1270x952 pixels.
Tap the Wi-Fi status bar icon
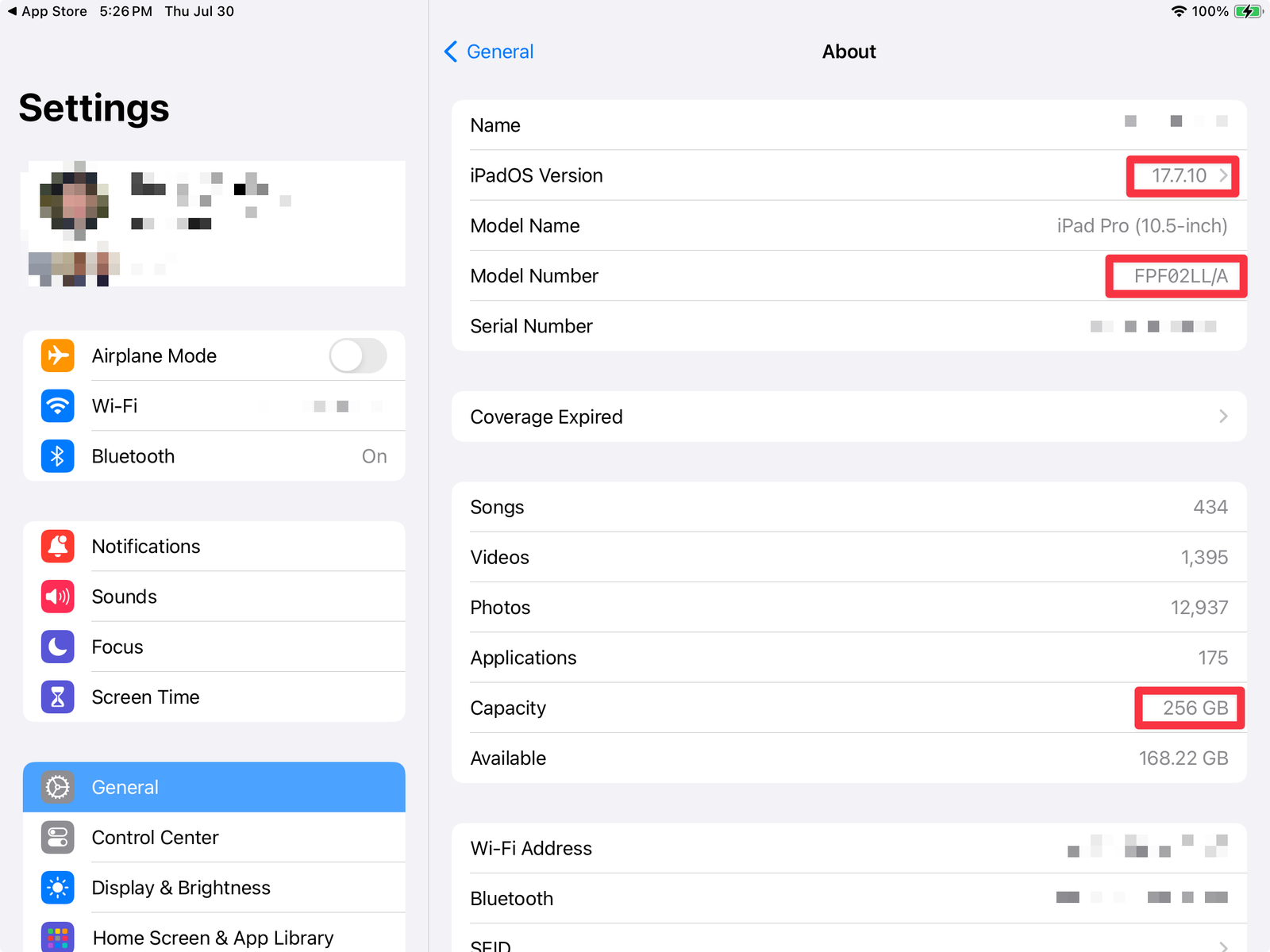[1179, 11]
